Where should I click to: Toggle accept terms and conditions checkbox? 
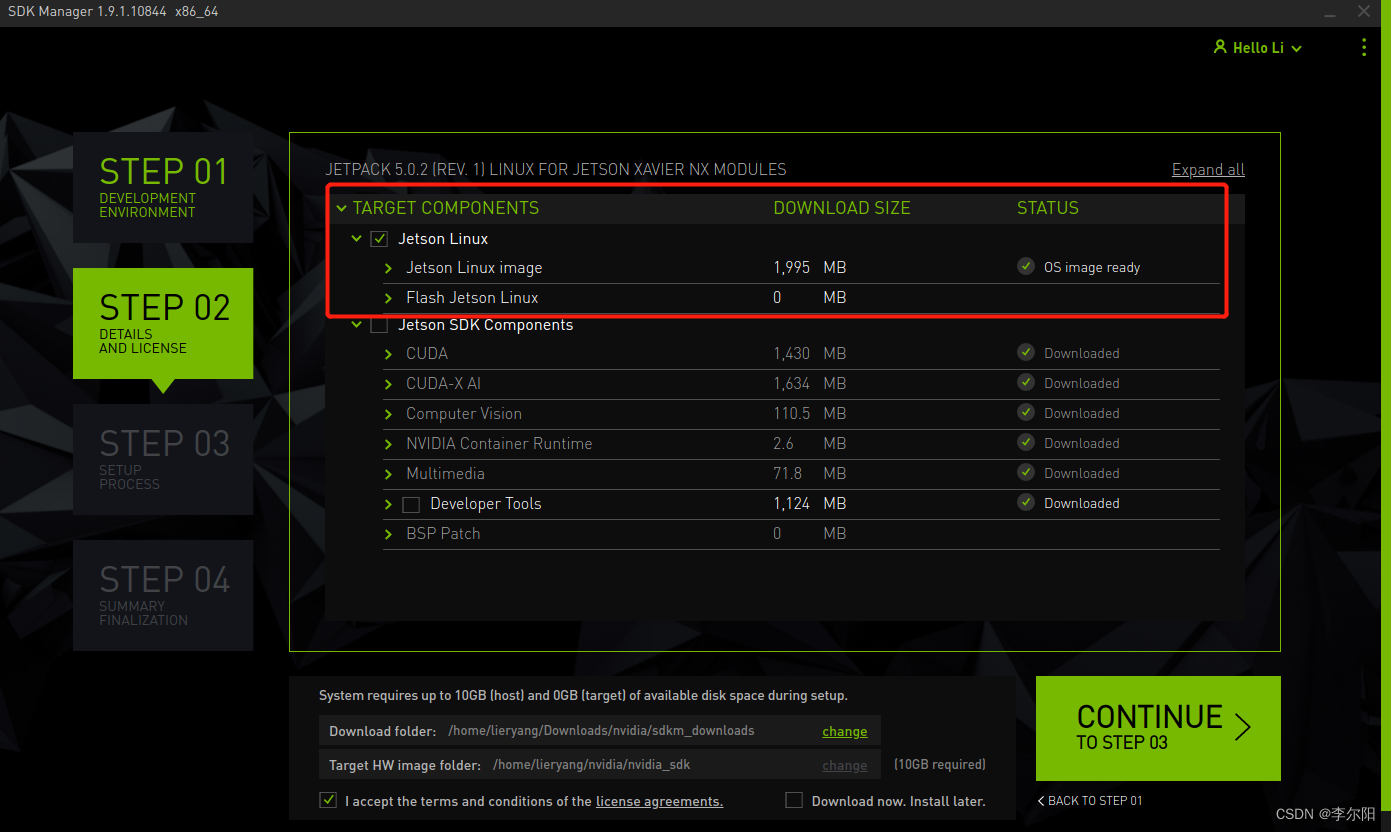tap(328, 800)
